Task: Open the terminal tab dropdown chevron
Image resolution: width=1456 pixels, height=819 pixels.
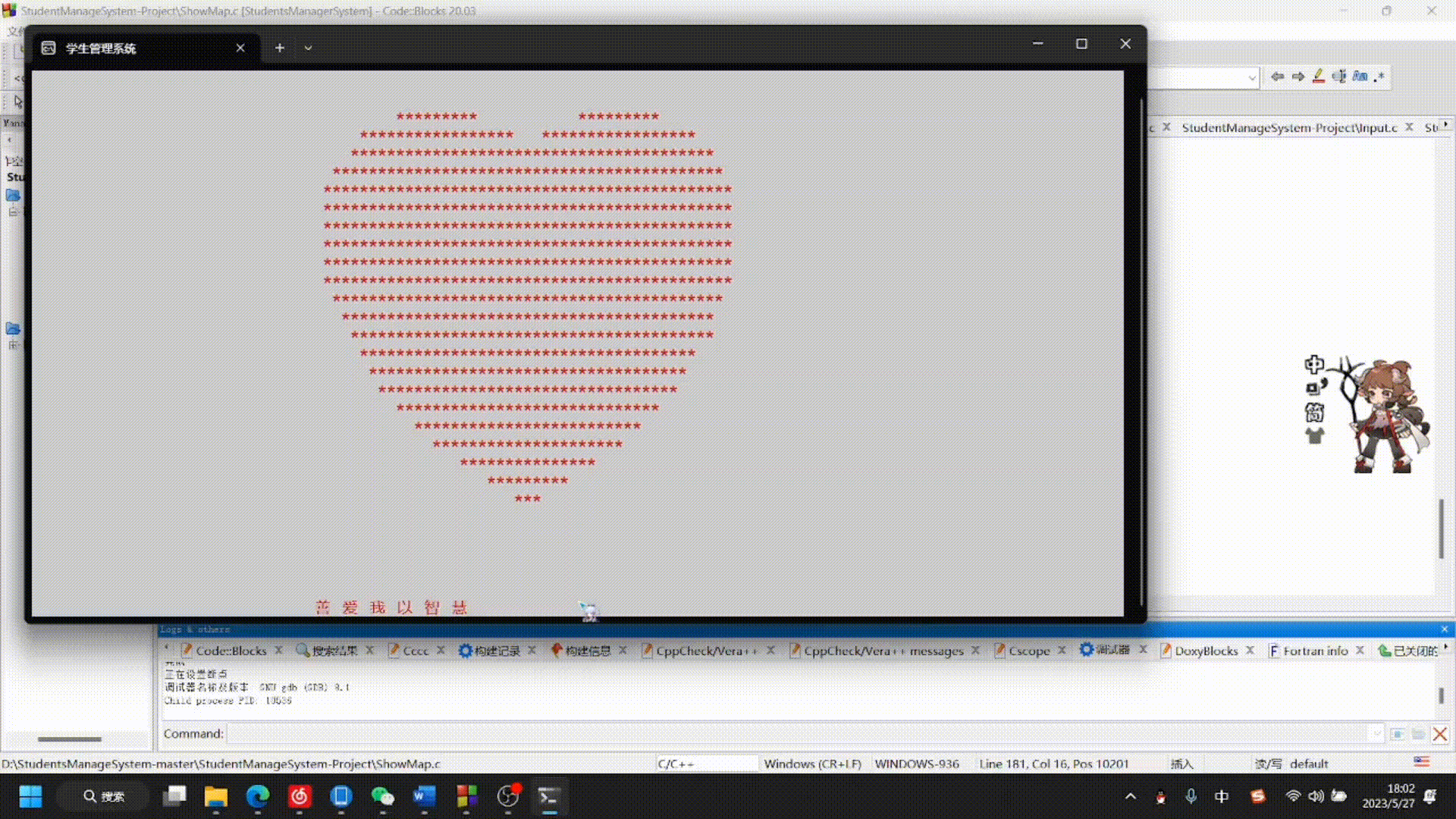Action: pos(308,48)
